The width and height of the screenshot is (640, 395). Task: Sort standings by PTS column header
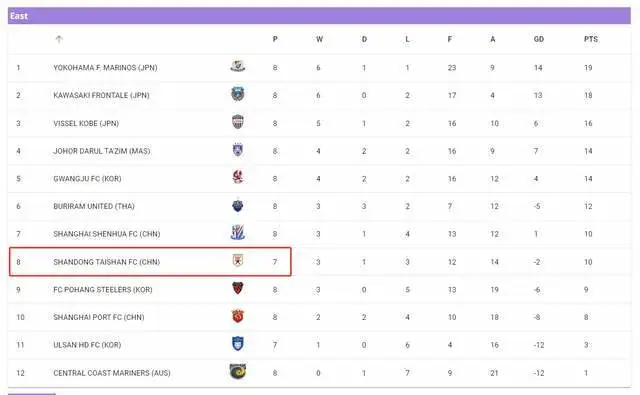tap(591, 39)
